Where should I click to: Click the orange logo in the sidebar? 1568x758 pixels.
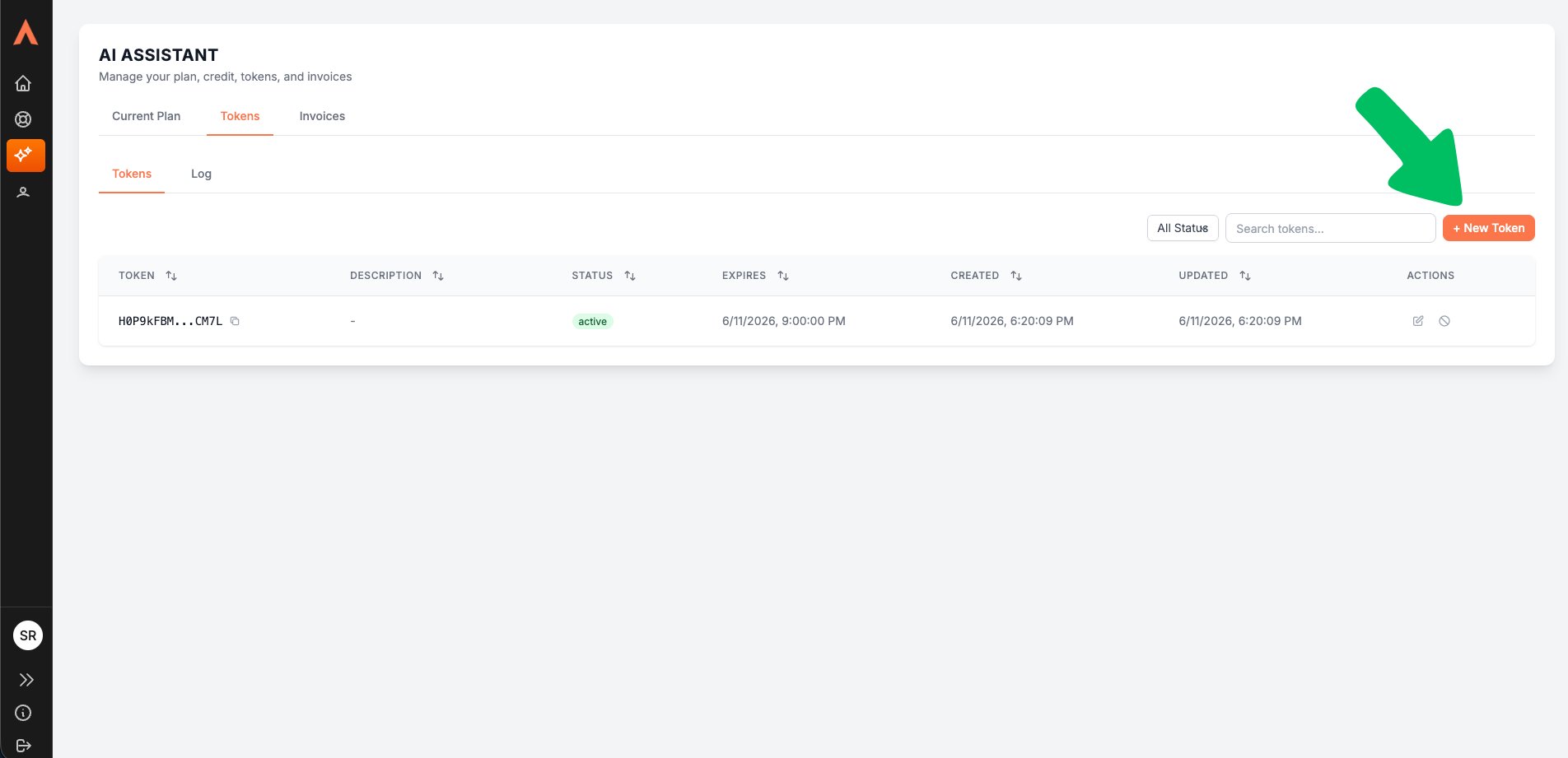26,33
